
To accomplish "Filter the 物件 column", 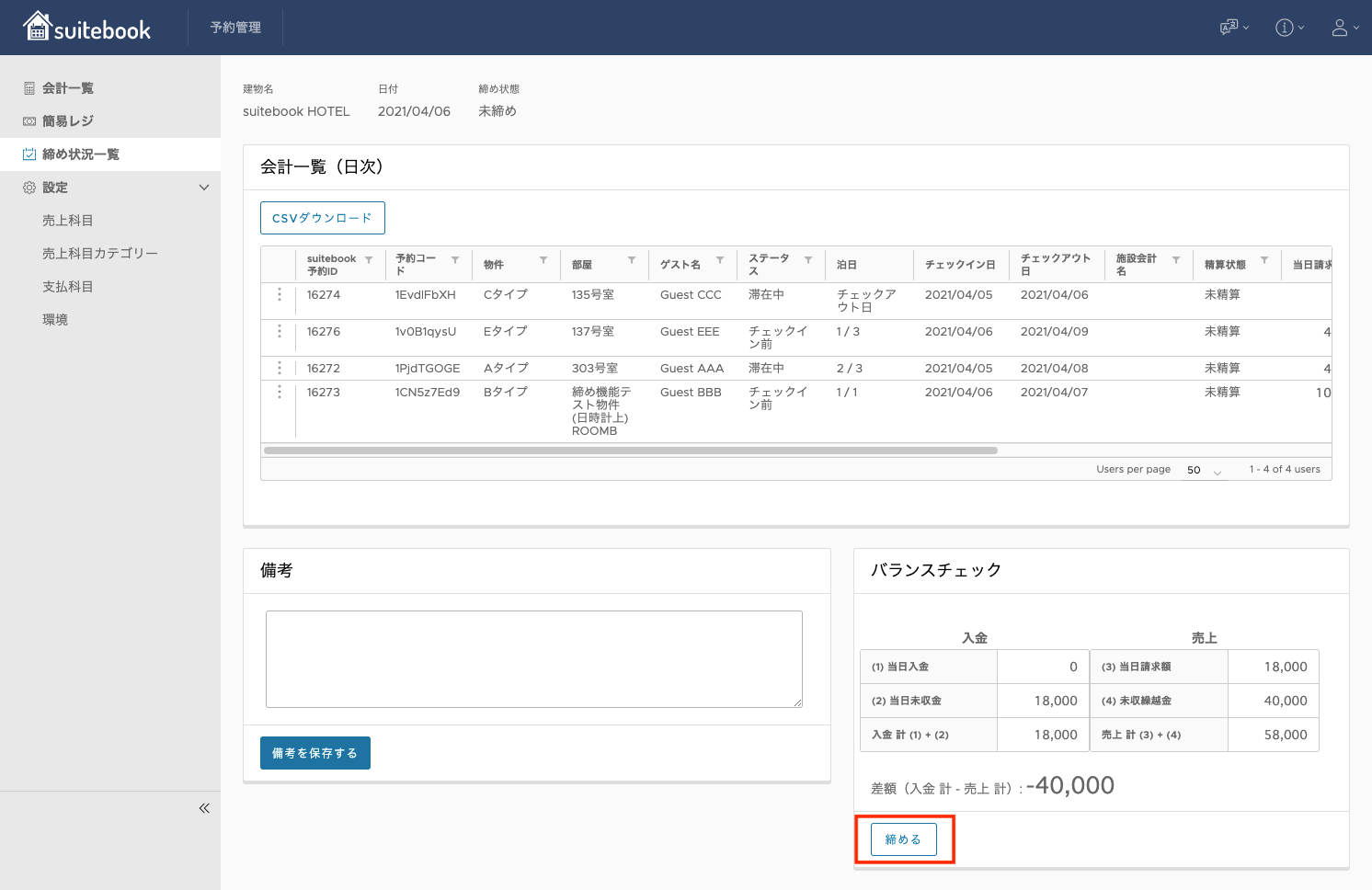I will (543, 260).
